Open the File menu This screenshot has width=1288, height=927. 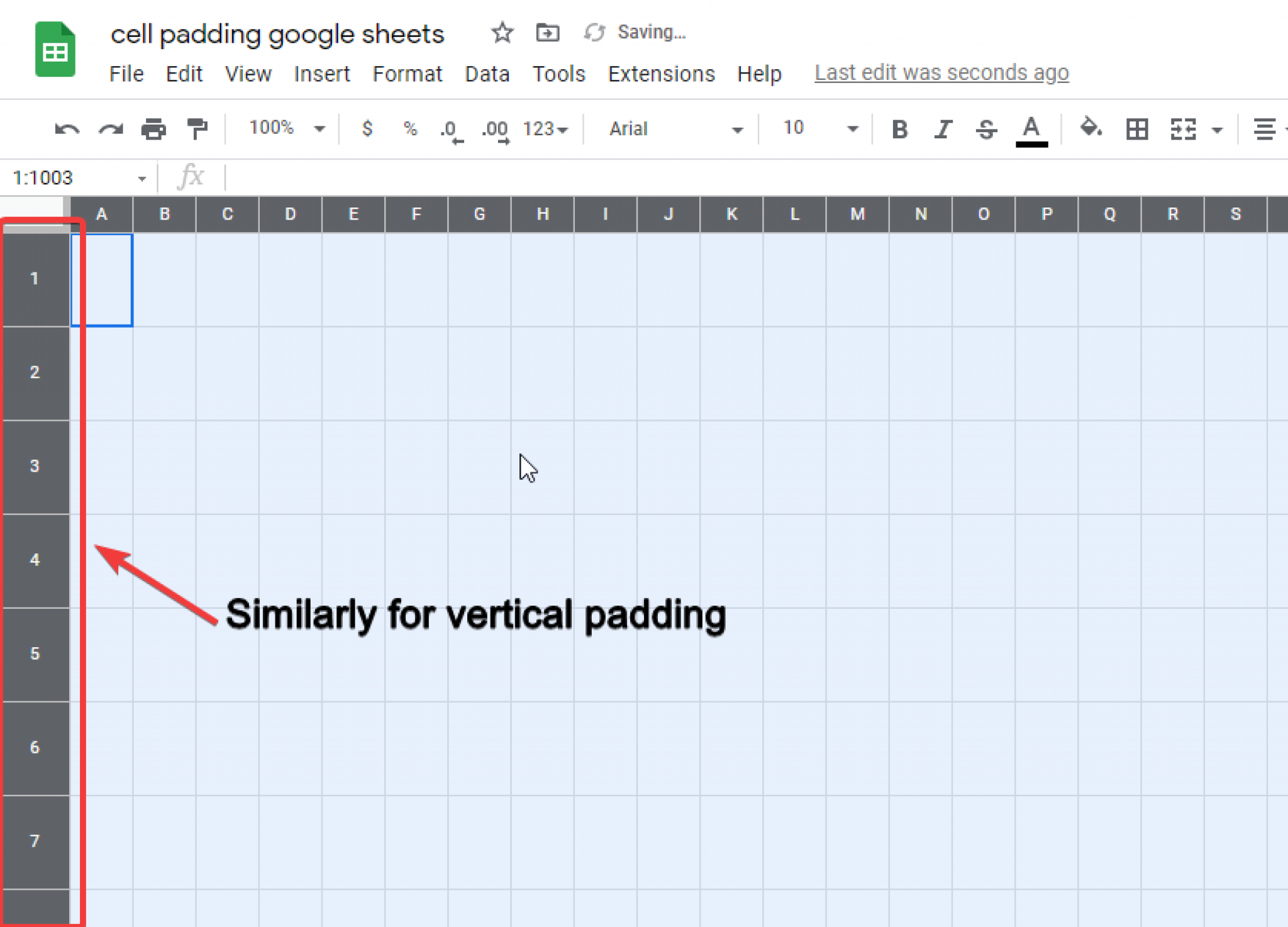coord(126,74)
